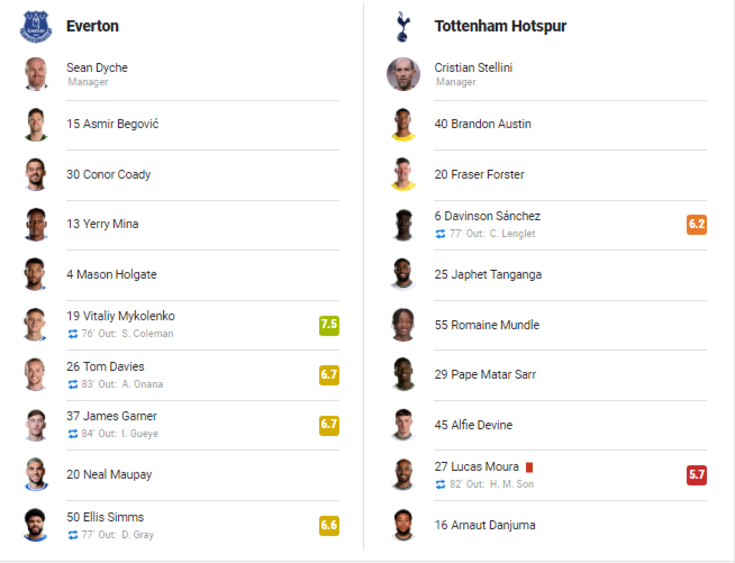This screenshot has height=563, width=735.
Task: Open player link 30 Conor Coady
Action: click(108, 174)
